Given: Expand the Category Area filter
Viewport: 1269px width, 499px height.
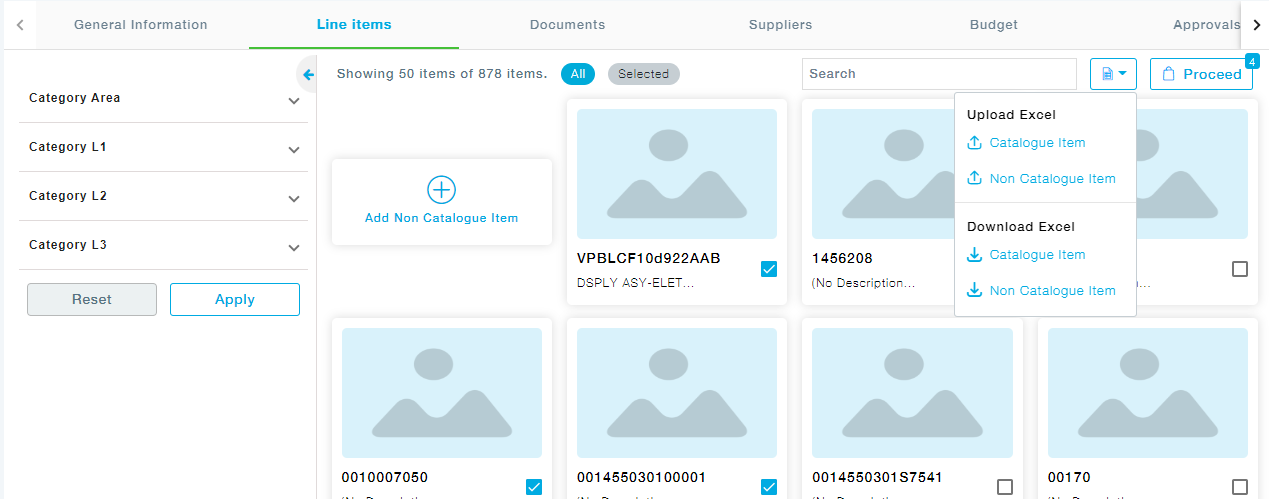Looking at the screenshot, I should 293,101.
